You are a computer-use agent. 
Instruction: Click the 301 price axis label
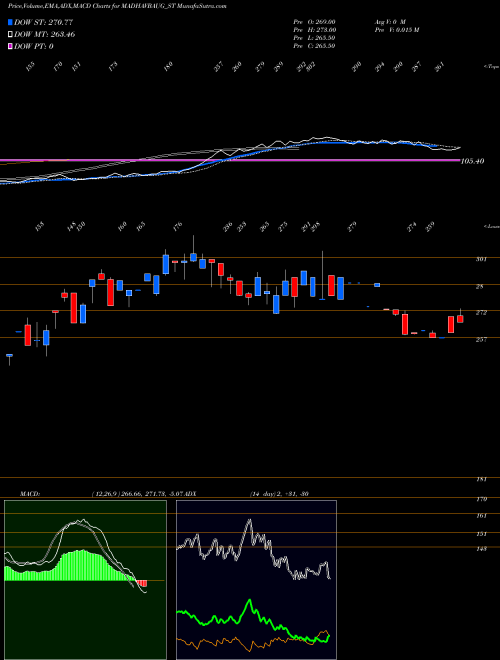tap(481, 259)
